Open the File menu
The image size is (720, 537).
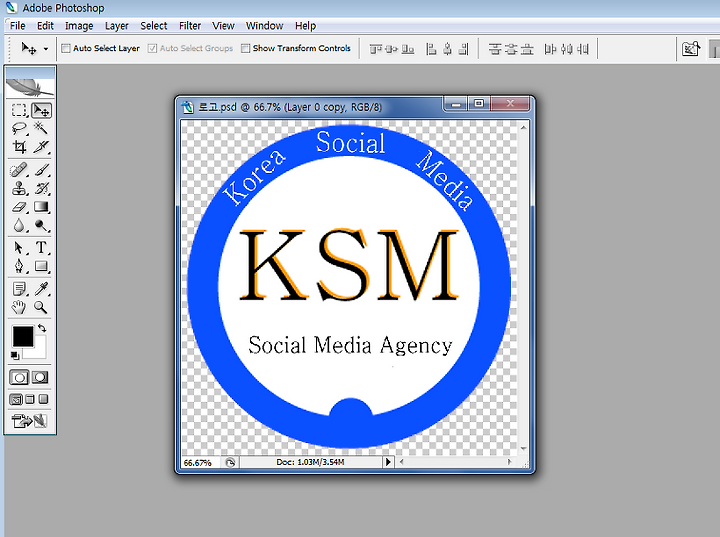(x=17, y=26)
